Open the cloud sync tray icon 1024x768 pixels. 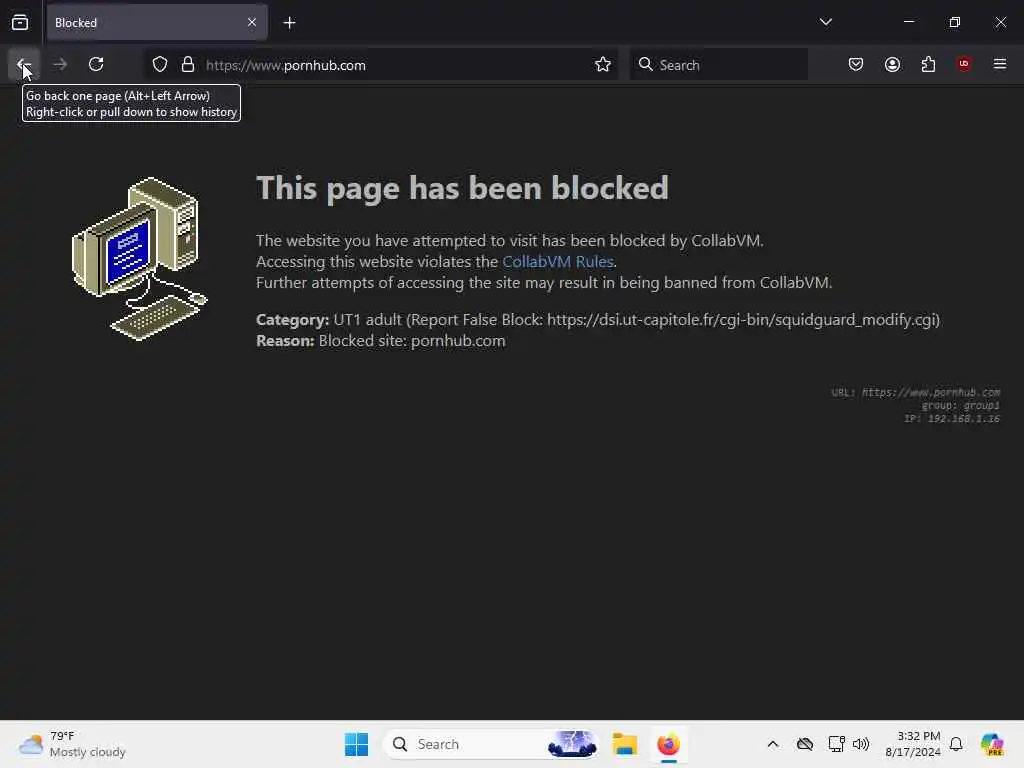(805, 744)
